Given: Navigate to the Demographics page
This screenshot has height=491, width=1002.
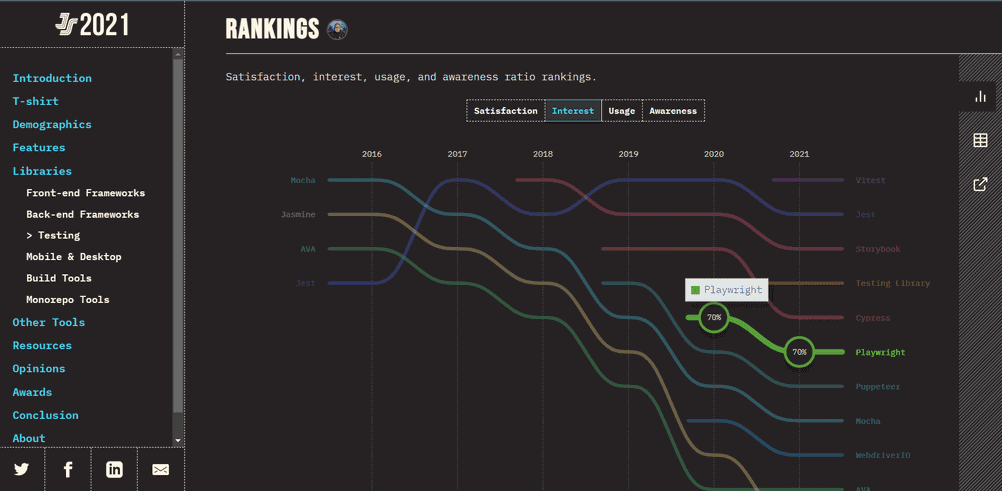Looking at the screenshot, I should coord(52,125).
